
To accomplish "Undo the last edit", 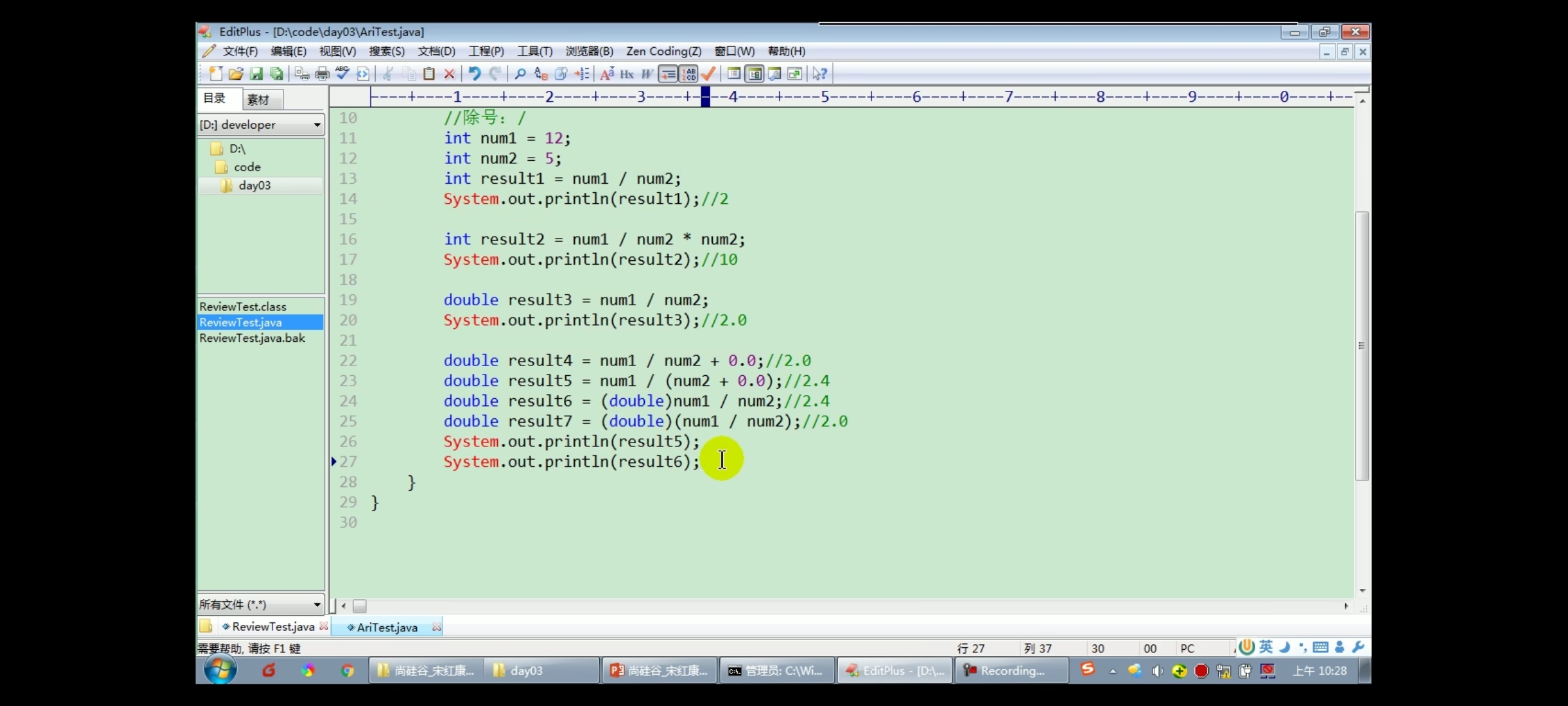I will (x=474, y=73).
